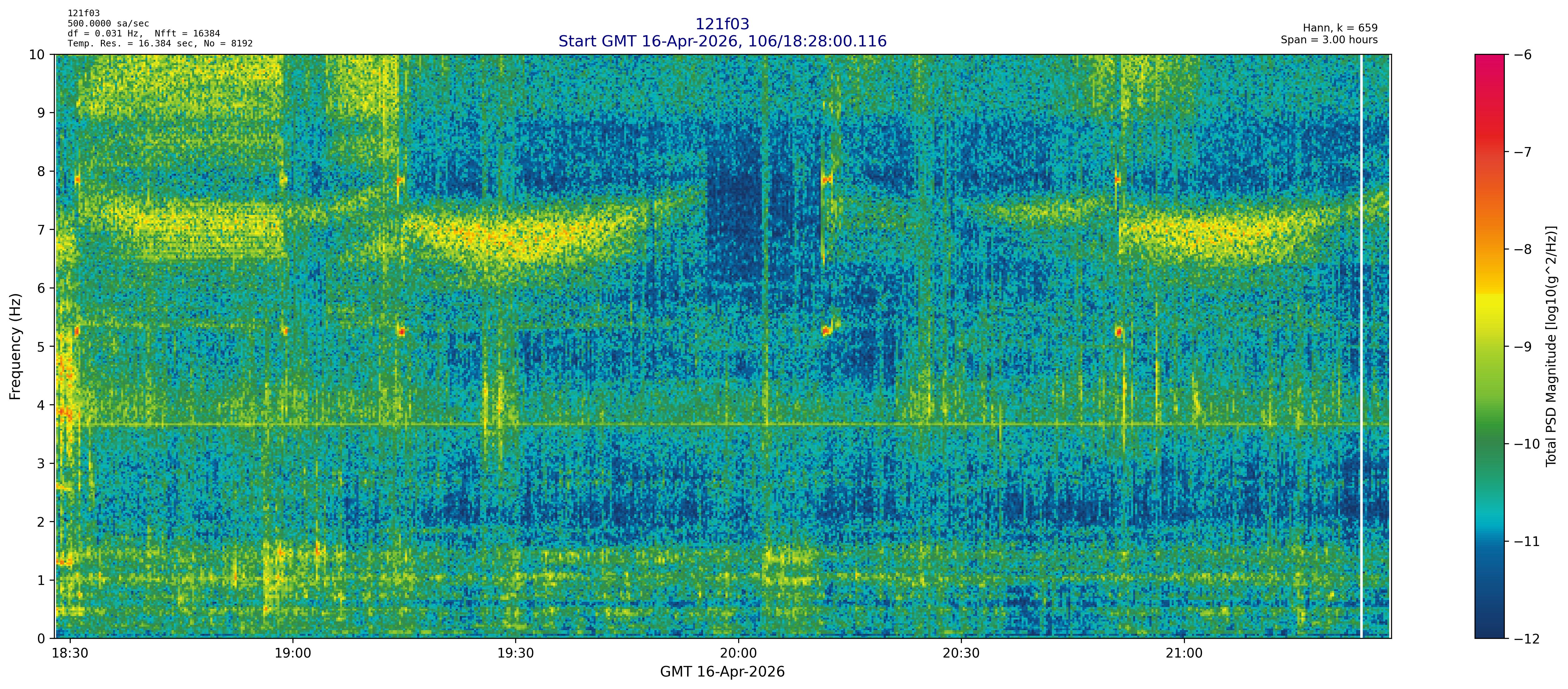Click the 20:00 time axis label

click(738, 654)
